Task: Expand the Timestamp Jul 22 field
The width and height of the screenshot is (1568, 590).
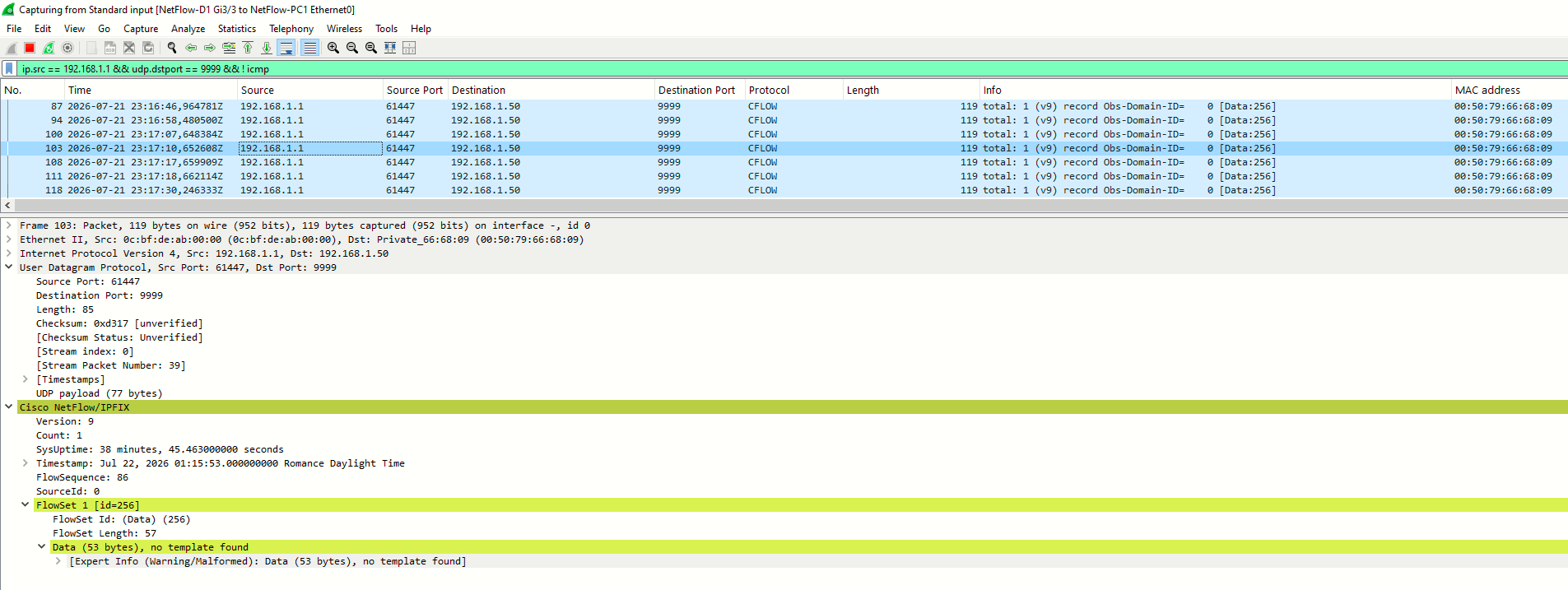Action: [x=26, y=463]
